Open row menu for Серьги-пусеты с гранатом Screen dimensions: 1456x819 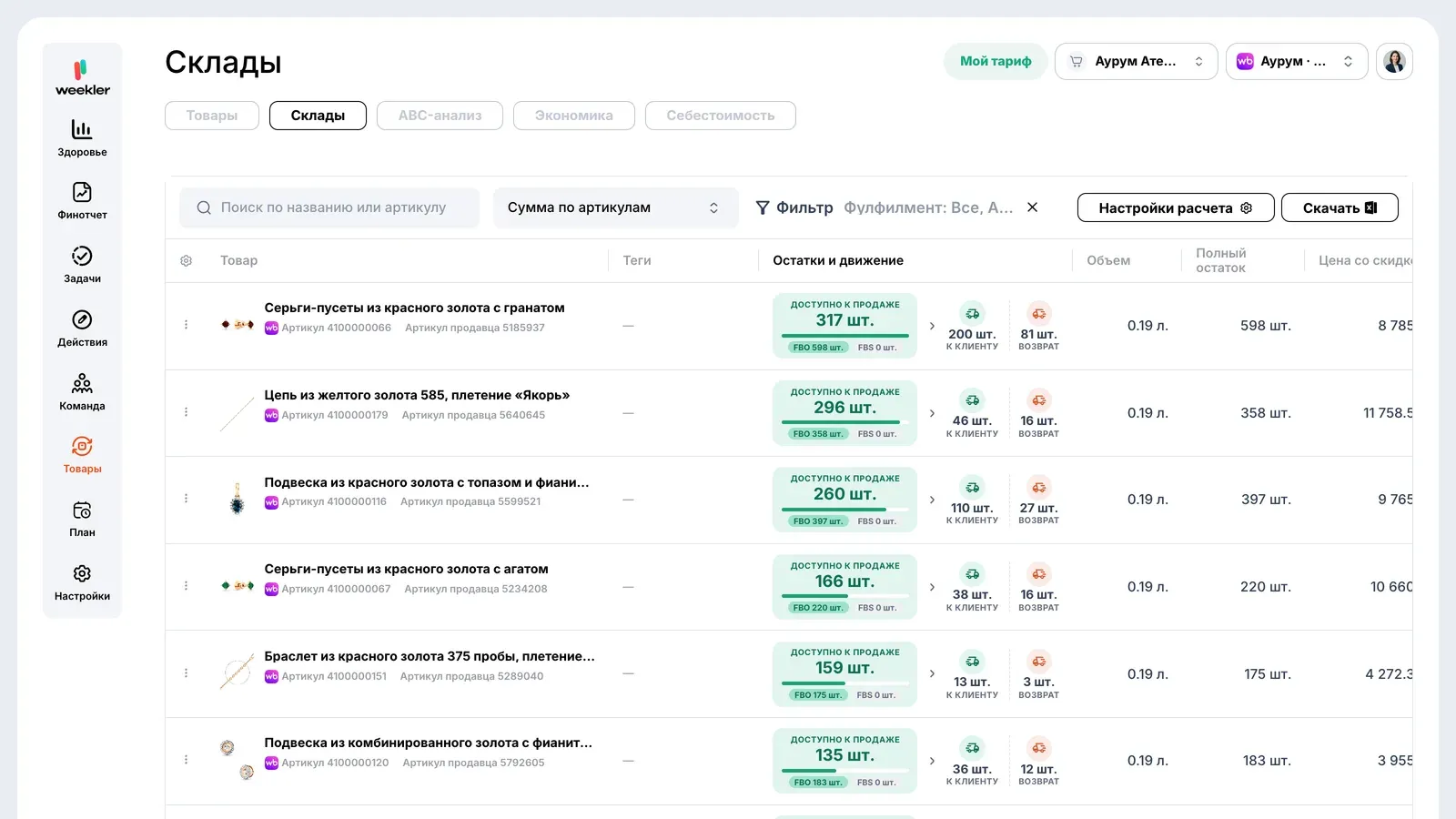[187, 325]
